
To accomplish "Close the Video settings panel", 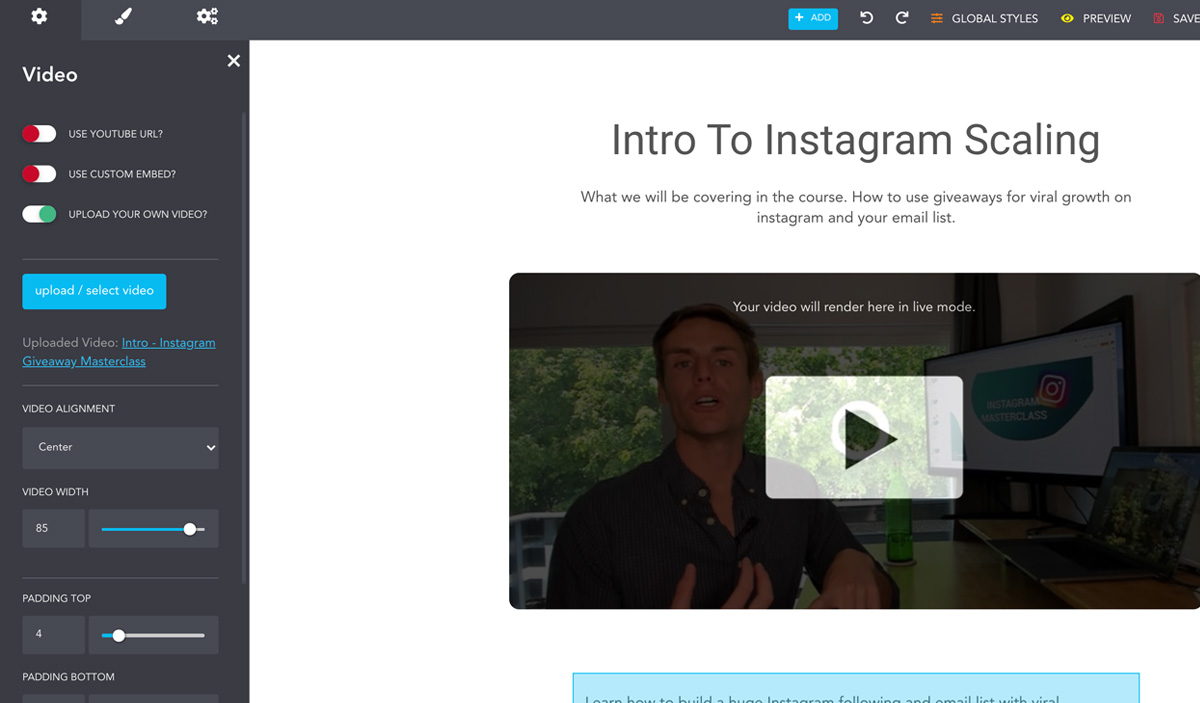I will tap(234, 61).
